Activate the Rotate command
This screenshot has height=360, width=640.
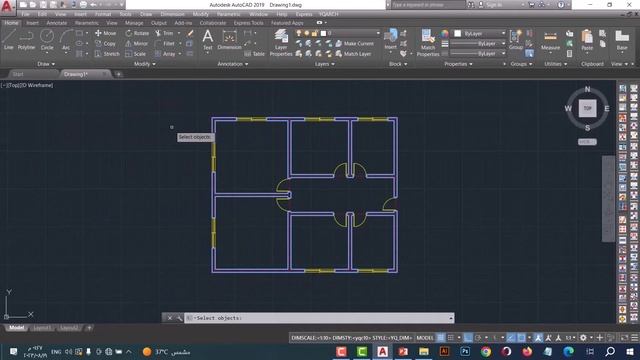137,33
